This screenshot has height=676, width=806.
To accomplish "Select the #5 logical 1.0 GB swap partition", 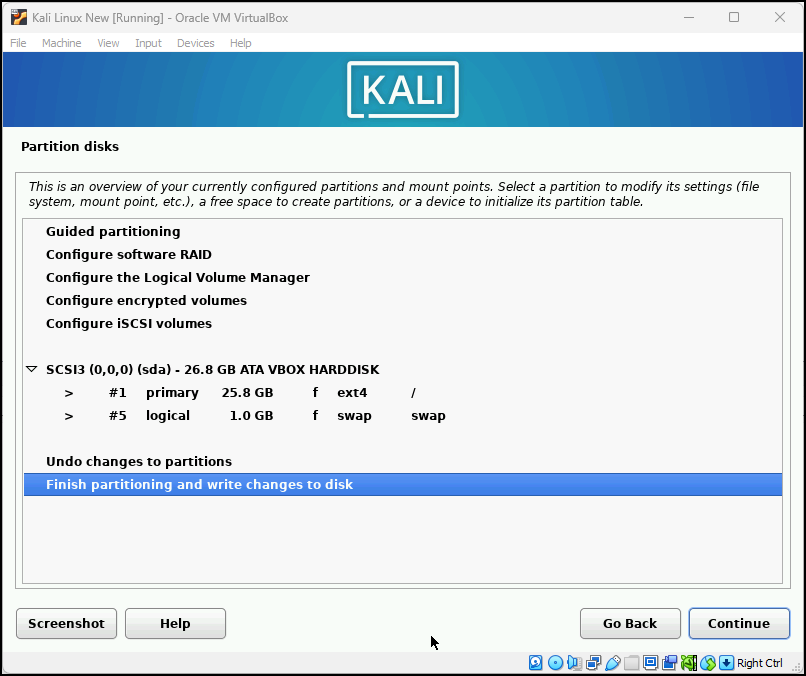I will click(x=403, y=415).
